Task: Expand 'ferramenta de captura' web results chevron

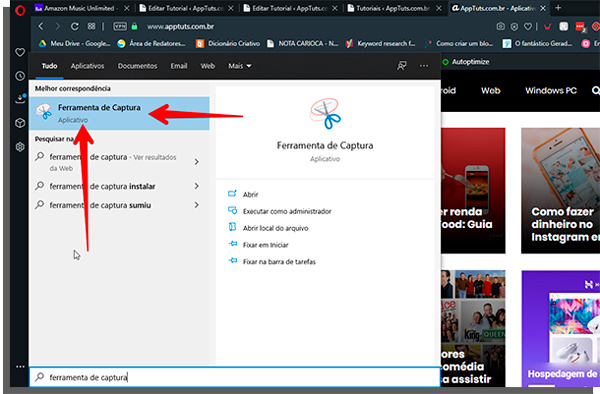Action: [x=196, y=162]
